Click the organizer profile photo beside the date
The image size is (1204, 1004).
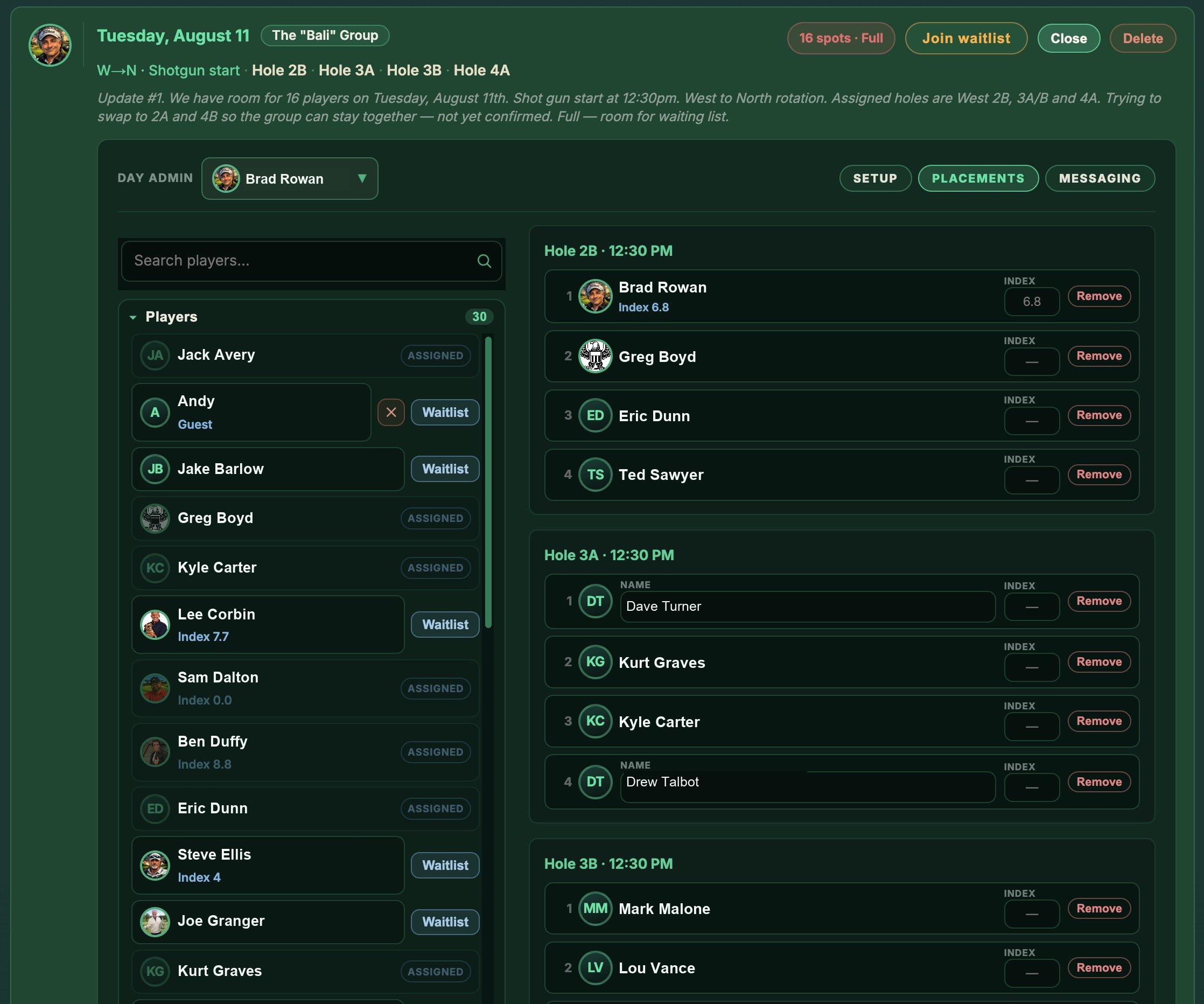tap(50, 45)
